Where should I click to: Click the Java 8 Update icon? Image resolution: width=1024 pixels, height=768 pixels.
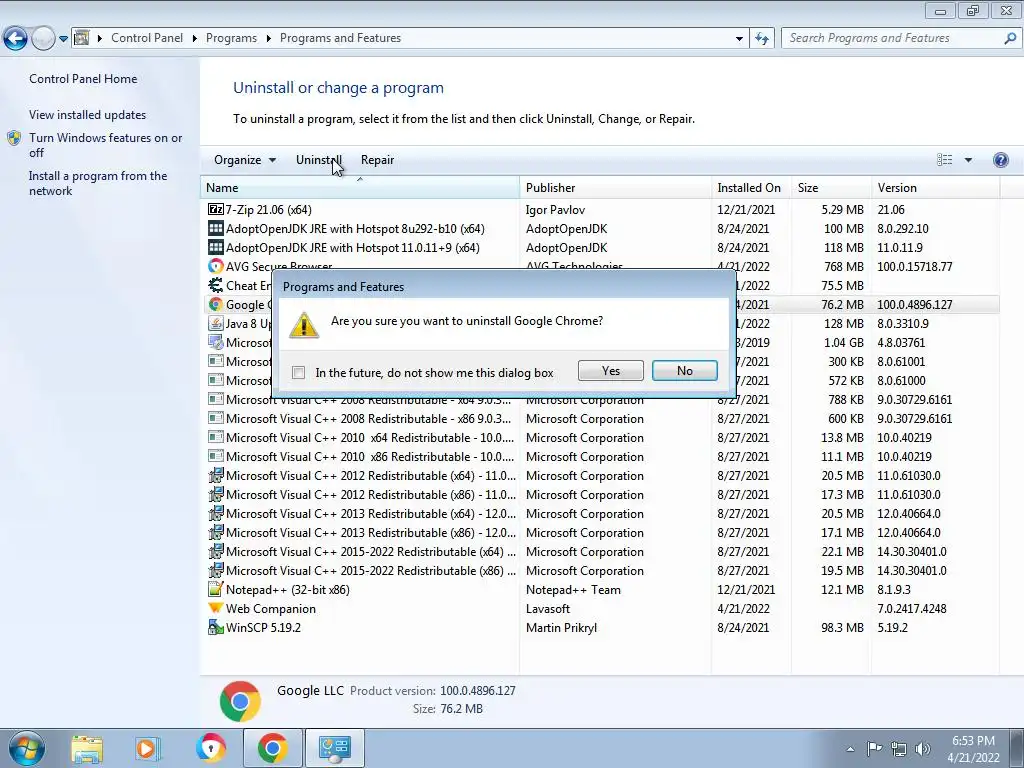pos(216,323)
